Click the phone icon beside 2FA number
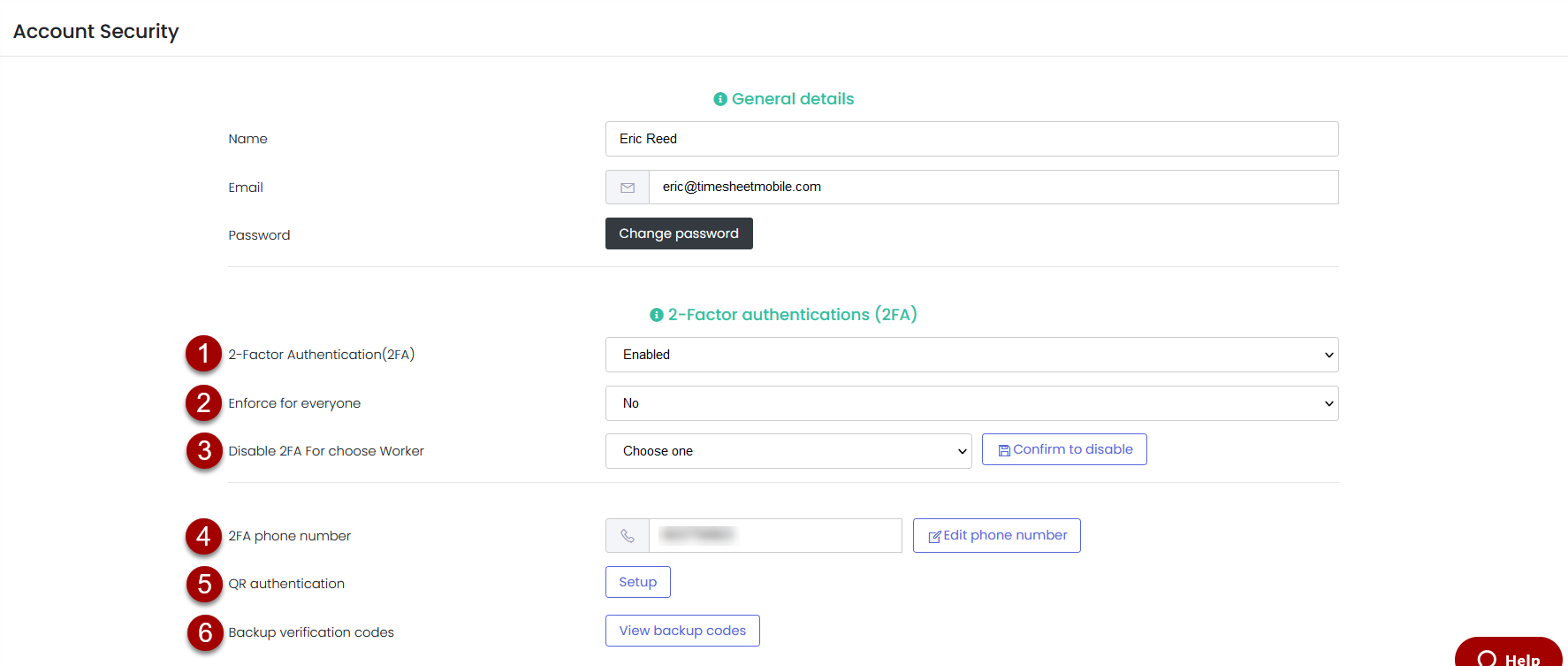1568x666 pixels. [x=628, y=536]
